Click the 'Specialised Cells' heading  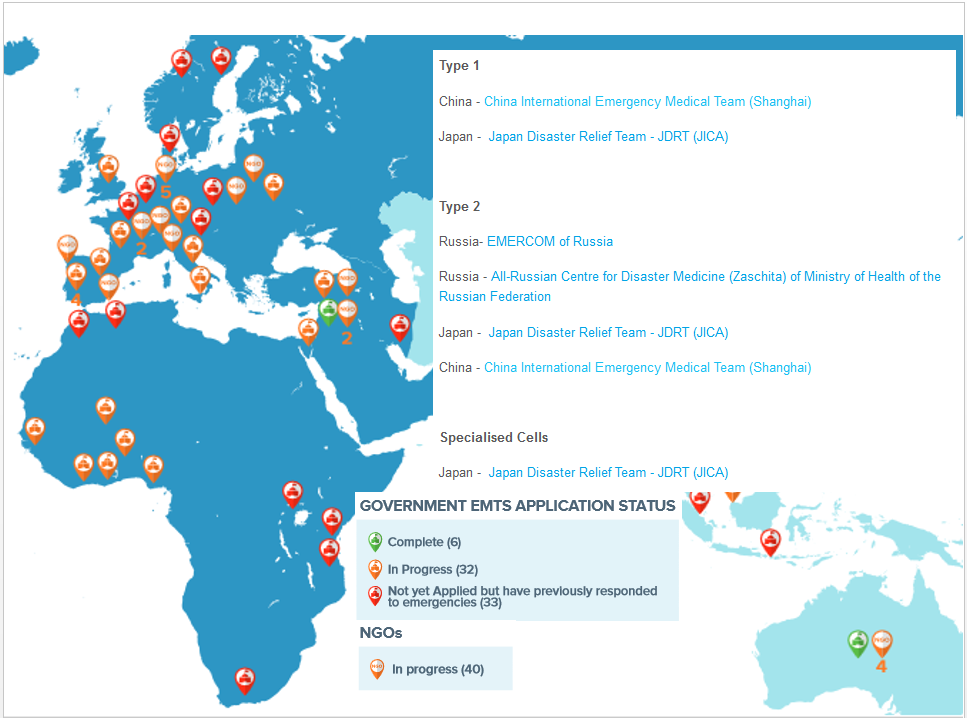[x=494, y=437]
